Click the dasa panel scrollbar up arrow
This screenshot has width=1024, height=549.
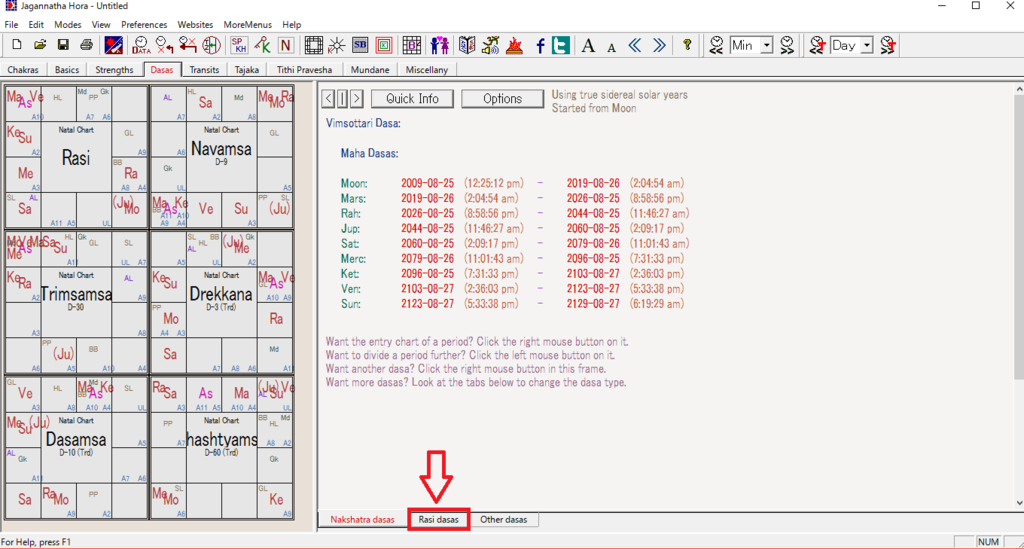pyautogui.click(x=1019, y=89)
